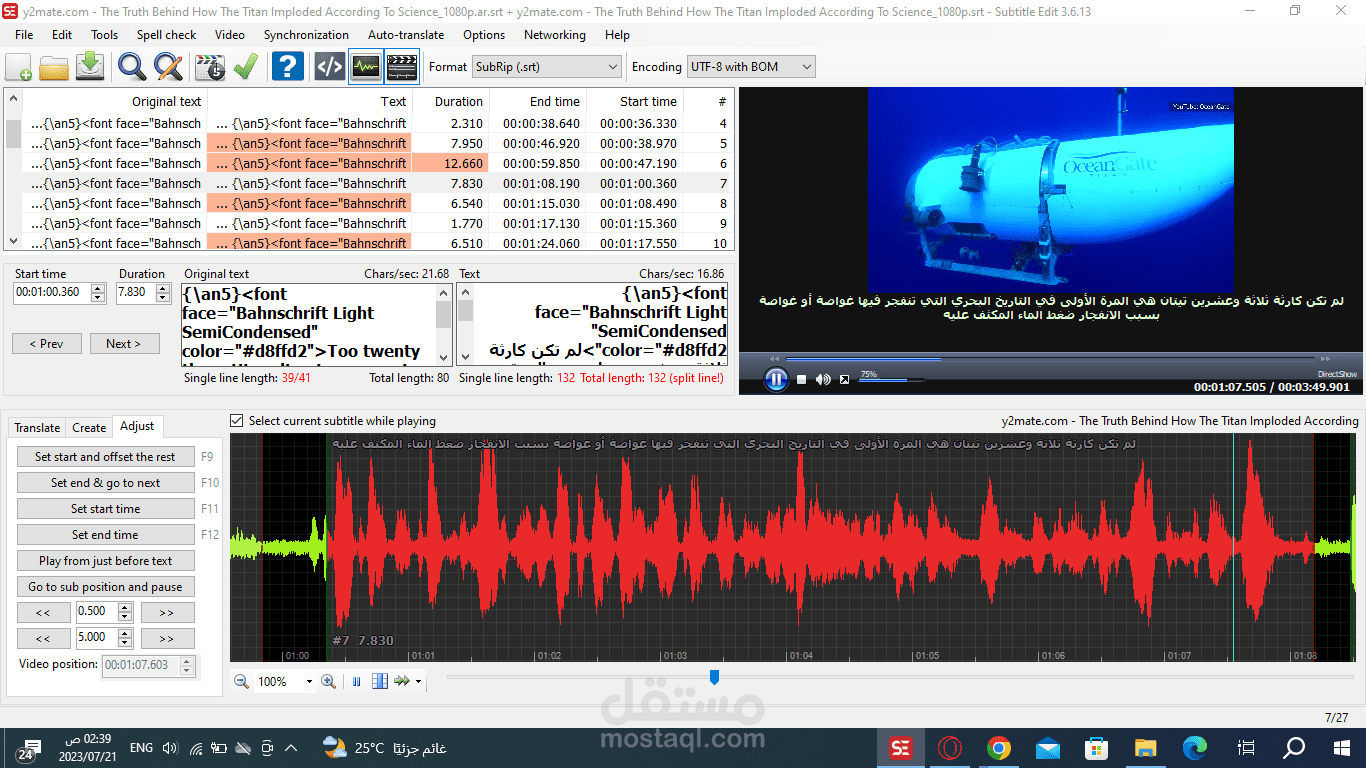Click the Set end time button
This screenshot has width=1366, height=768.
tap(105, 535)
